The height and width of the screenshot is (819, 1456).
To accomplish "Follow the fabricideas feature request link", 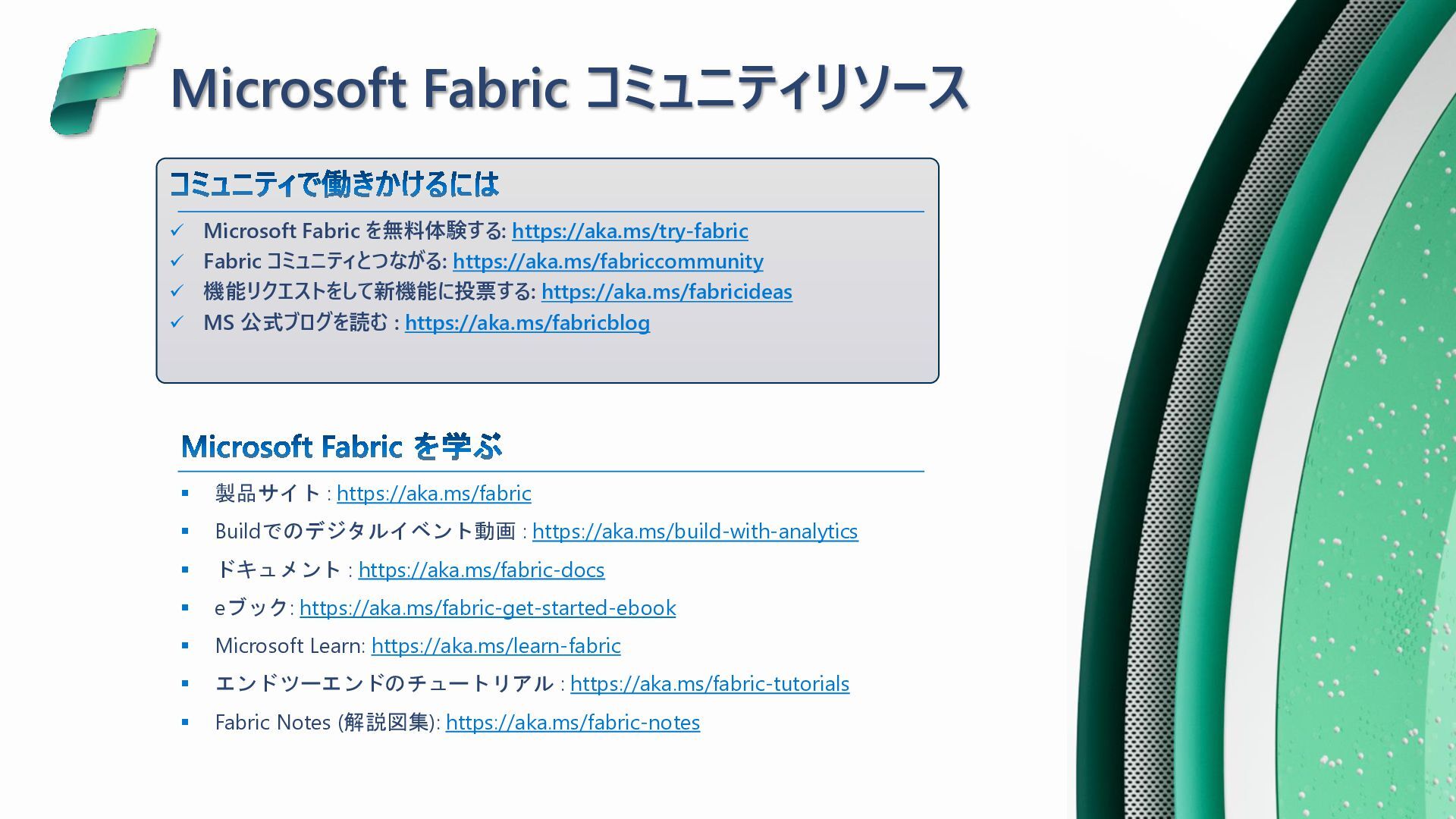I will [x=667, y=292].
